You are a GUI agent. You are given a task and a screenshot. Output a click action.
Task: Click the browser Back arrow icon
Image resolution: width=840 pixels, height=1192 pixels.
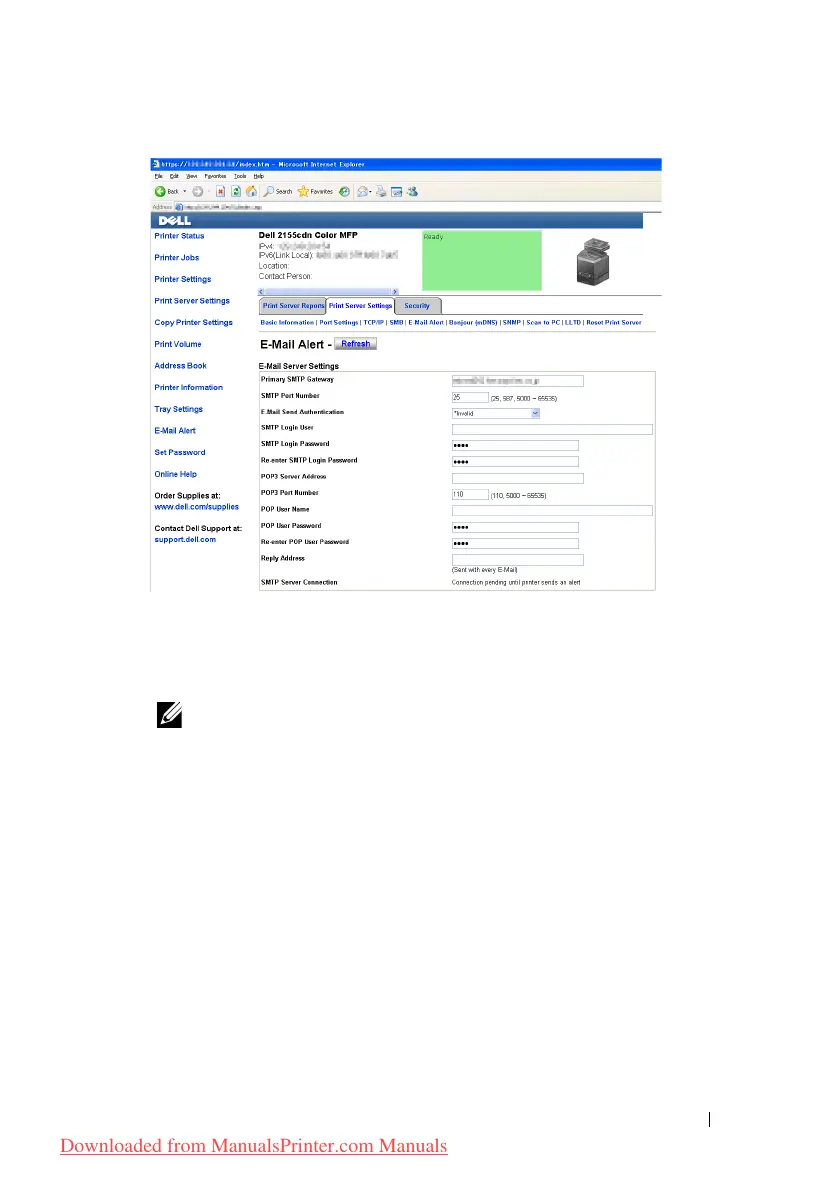click(x=160, y=192)
